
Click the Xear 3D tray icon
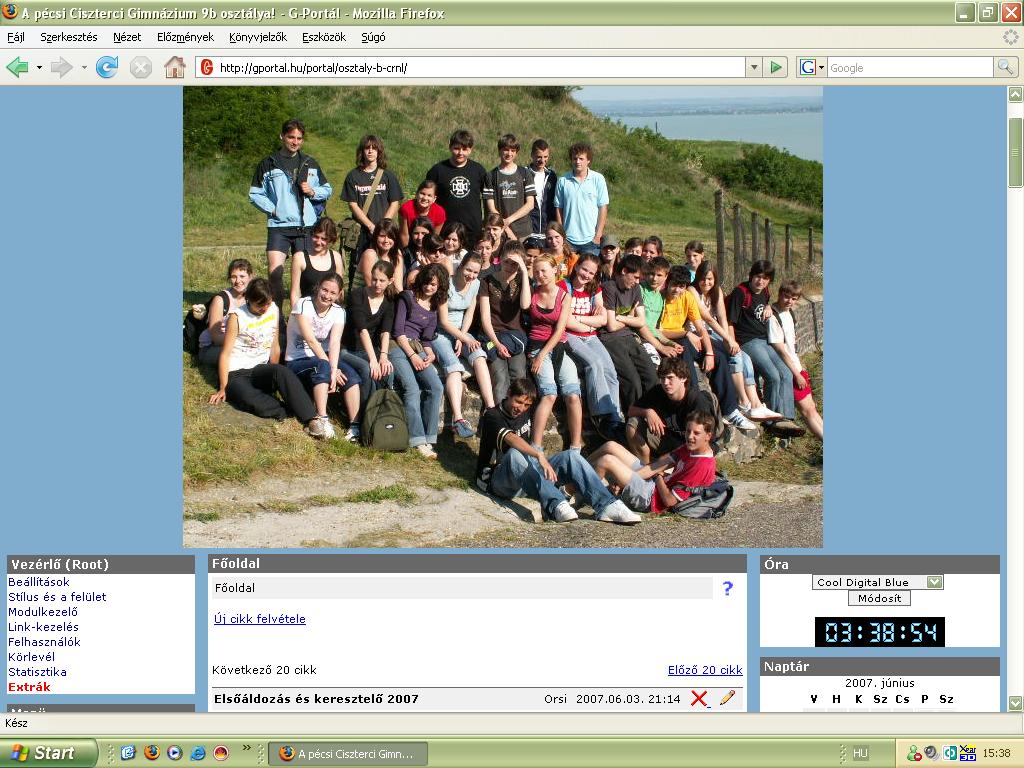[x=968, y=754]
